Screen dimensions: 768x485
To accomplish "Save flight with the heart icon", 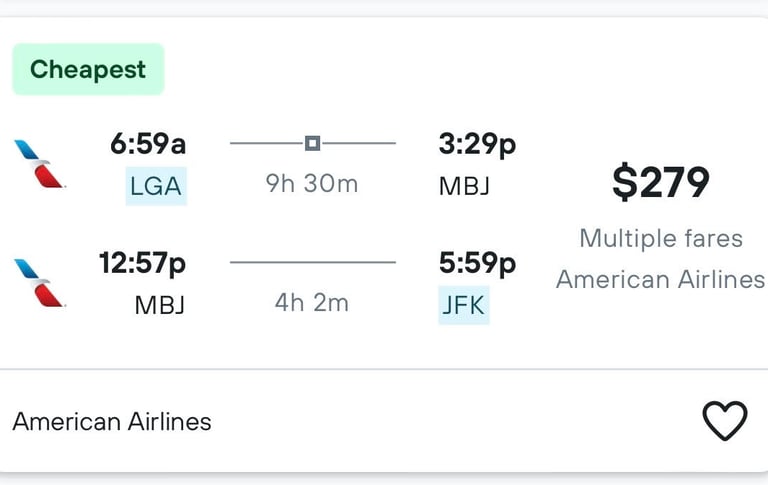I will tap(725, 421).
